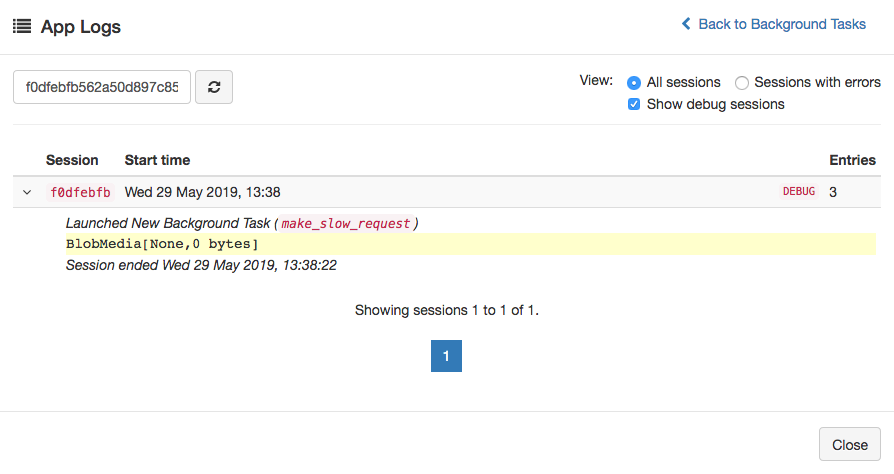
Task: Uncheck the Show debug sessions checkbox
Action: (x=634, y=104)
